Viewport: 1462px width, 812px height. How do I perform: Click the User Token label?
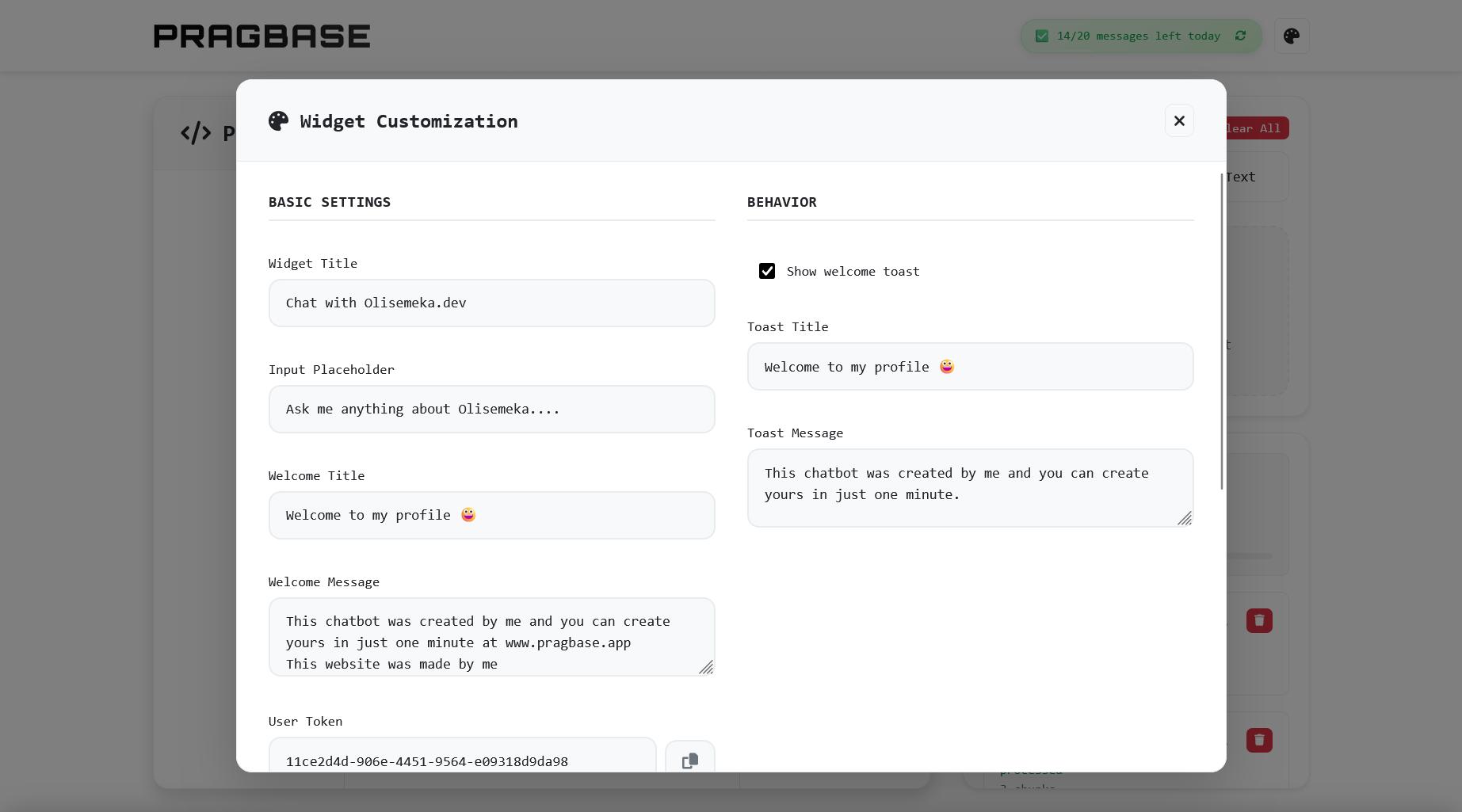pos(306,721)
